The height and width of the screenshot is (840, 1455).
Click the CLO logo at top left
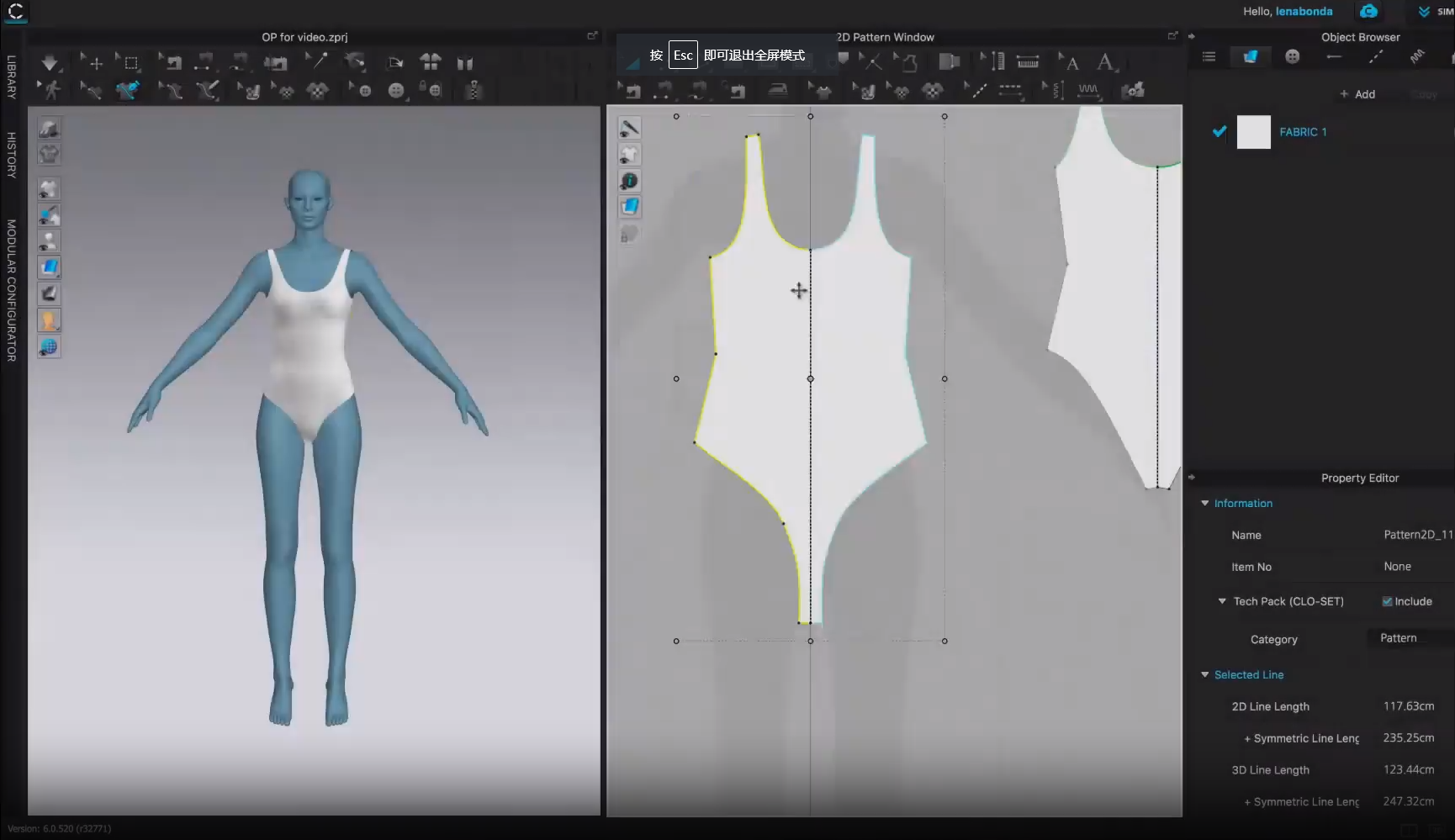[x=16, y=10]
